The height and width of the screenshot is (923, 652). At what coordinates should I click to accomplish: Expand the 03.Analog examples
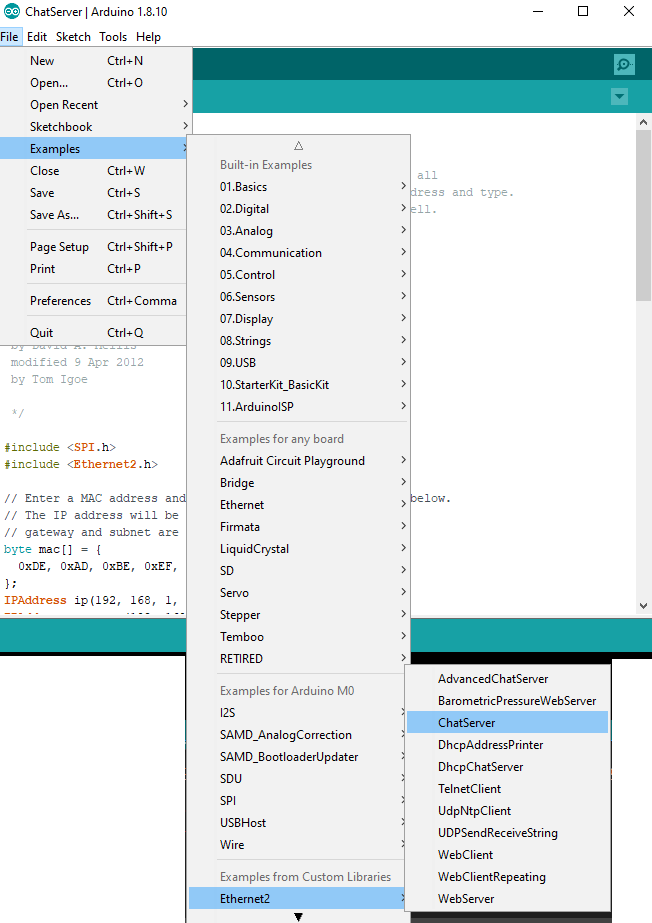click(x=298, y=231)
